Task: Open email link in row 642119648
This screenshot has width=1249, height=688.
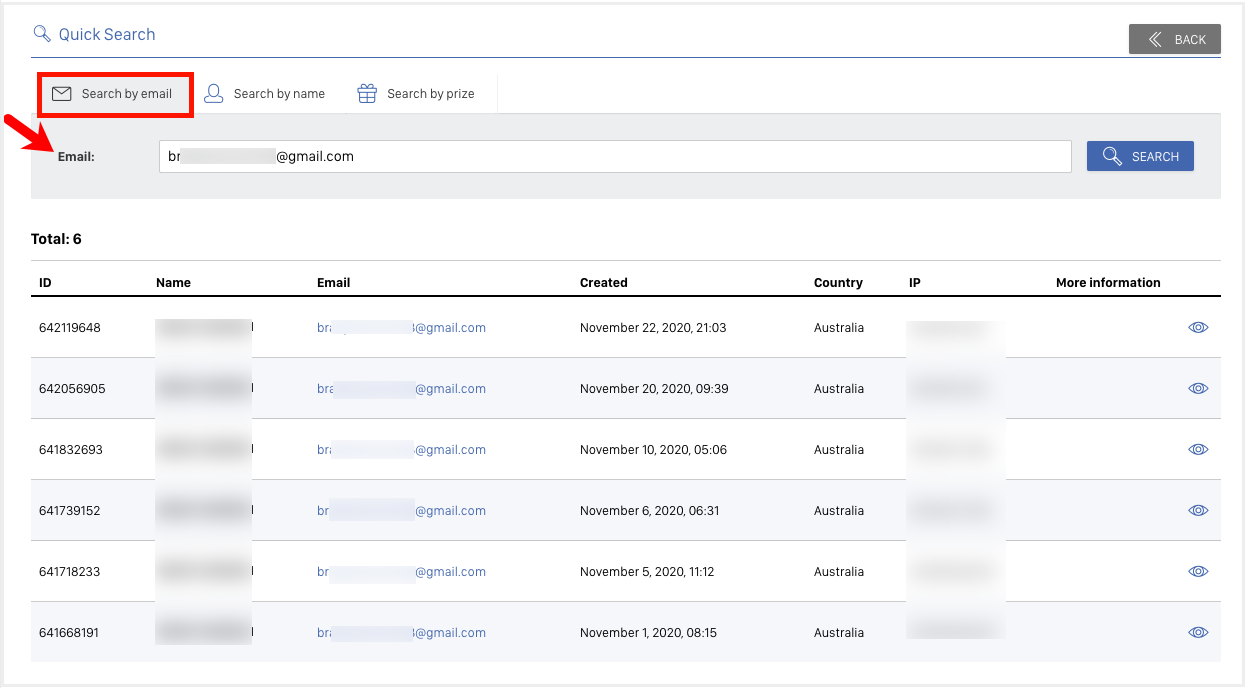Action: point(401,328)
